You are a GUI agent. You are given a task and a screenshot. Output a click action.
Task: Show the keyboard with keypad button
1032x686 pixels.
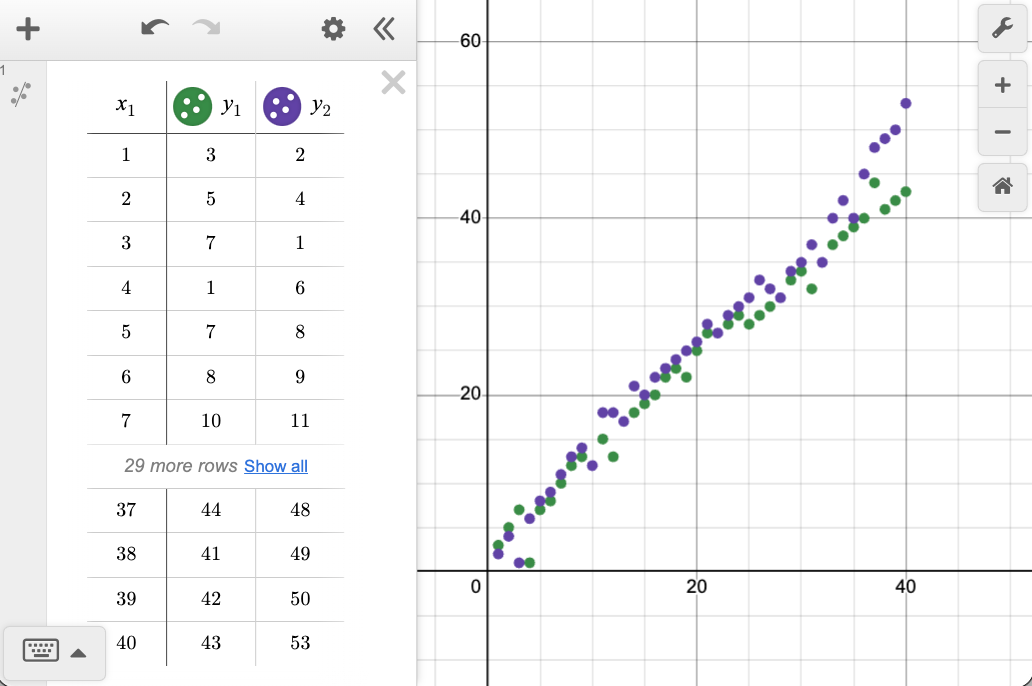41,651
